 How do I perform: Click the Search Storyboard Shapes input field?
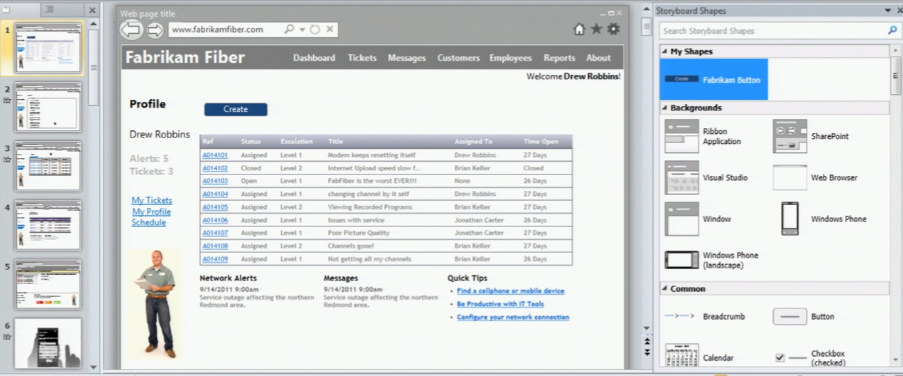pyautogui.click(x=773, y=31)
